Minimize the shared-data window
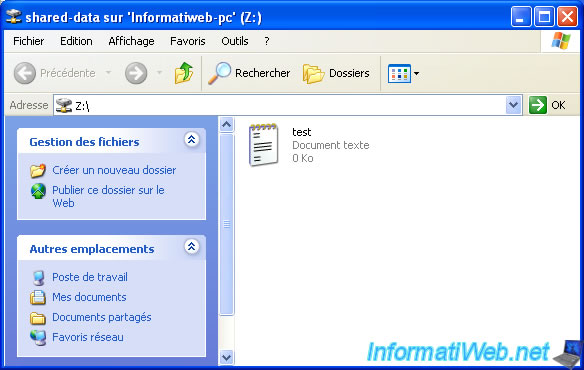Viewport: 584px width, 370px height. pos(521,17)
